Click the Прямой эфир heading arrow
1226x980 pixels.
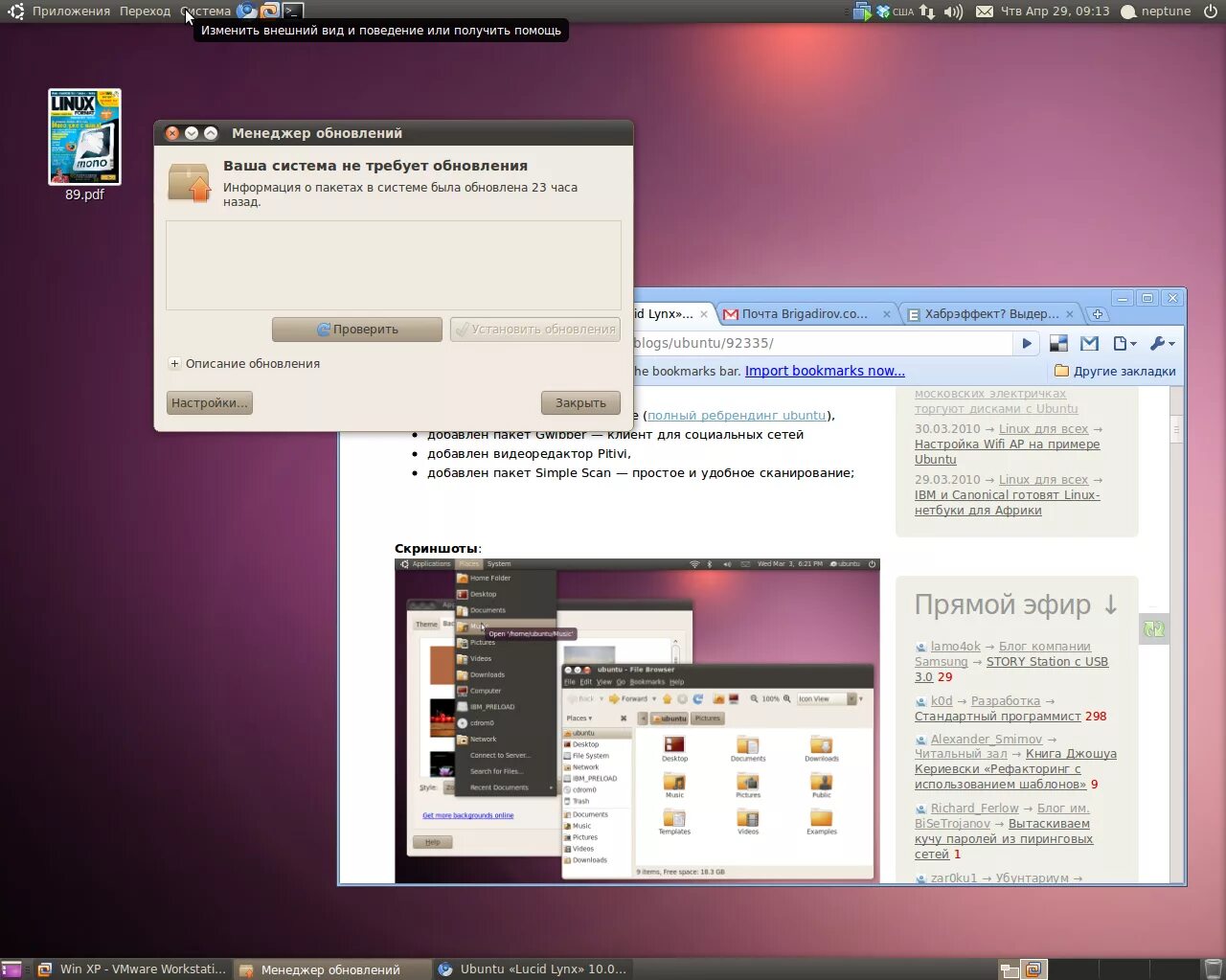tap(1110, 605)
